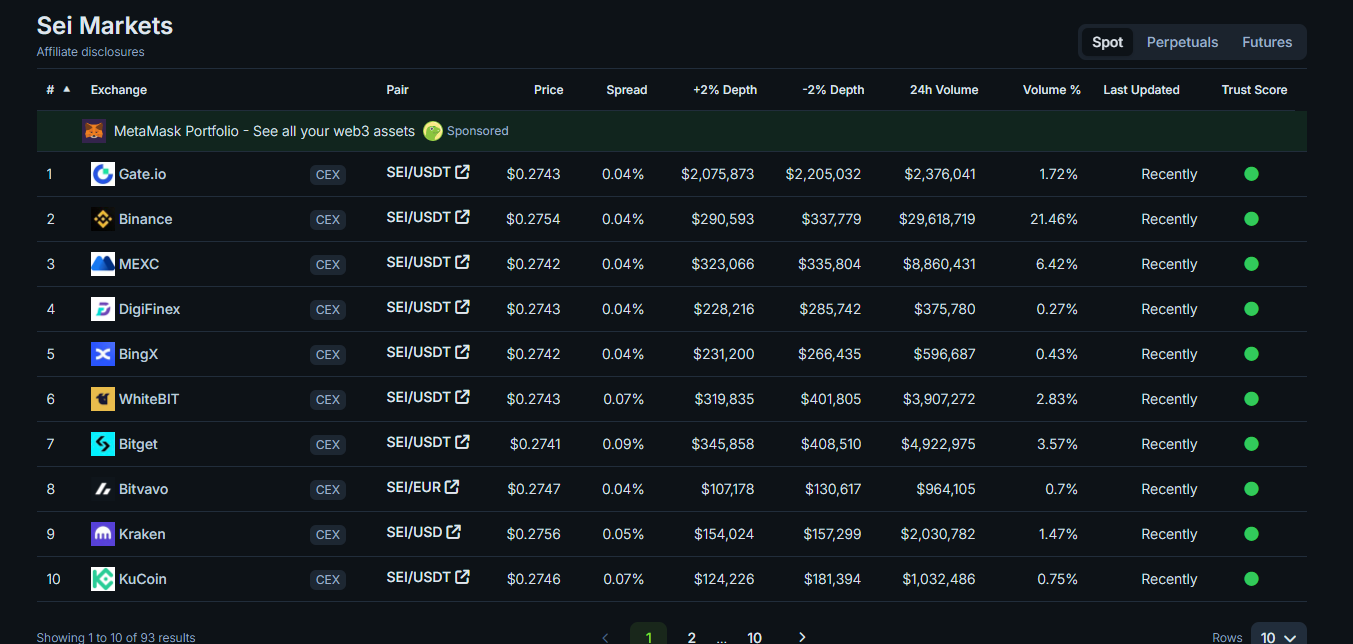Click the KuCoin logo icon

(x=103, y=579)
